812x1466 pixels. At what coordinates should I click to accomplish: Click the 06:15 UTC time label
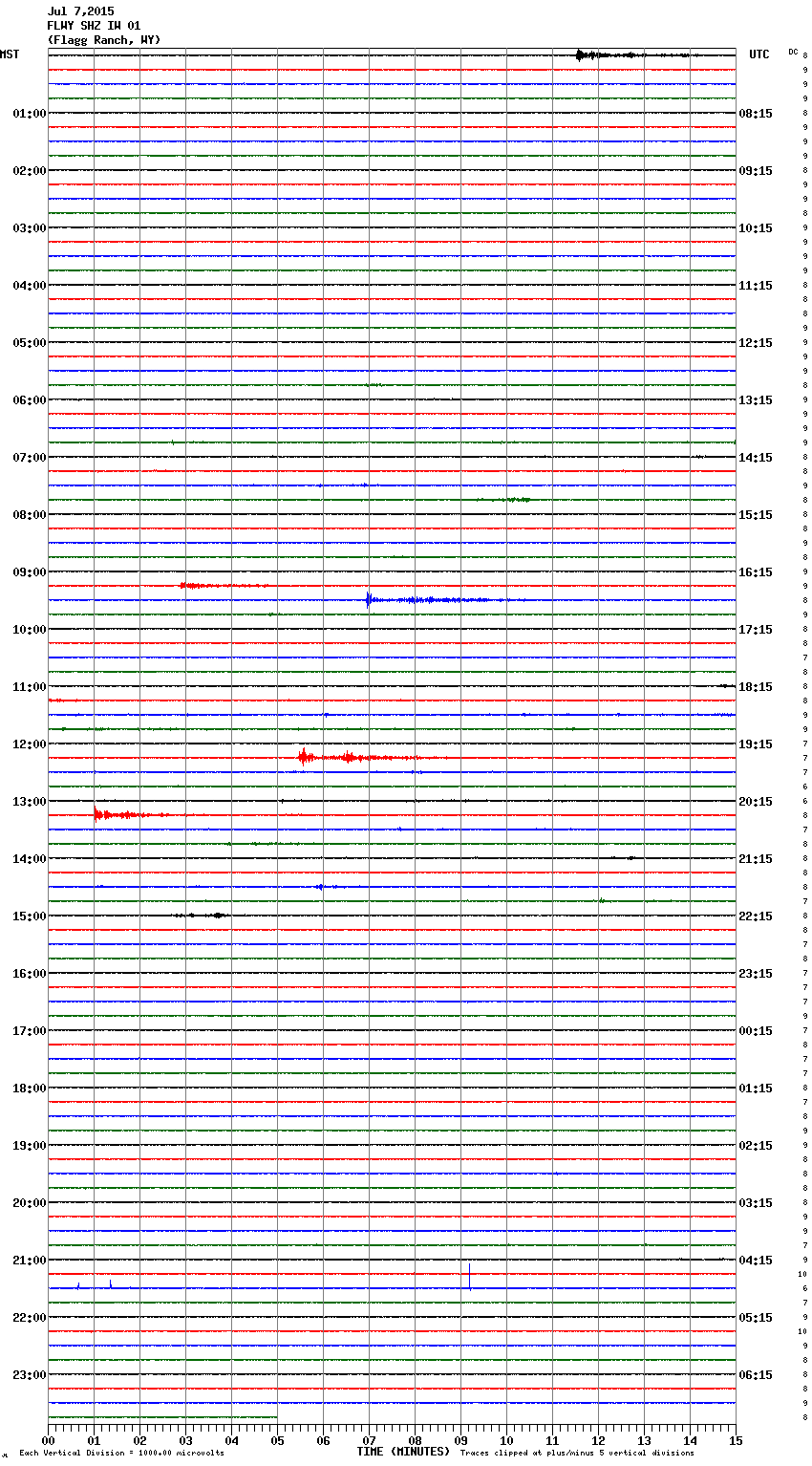(x=756, y=1375)
